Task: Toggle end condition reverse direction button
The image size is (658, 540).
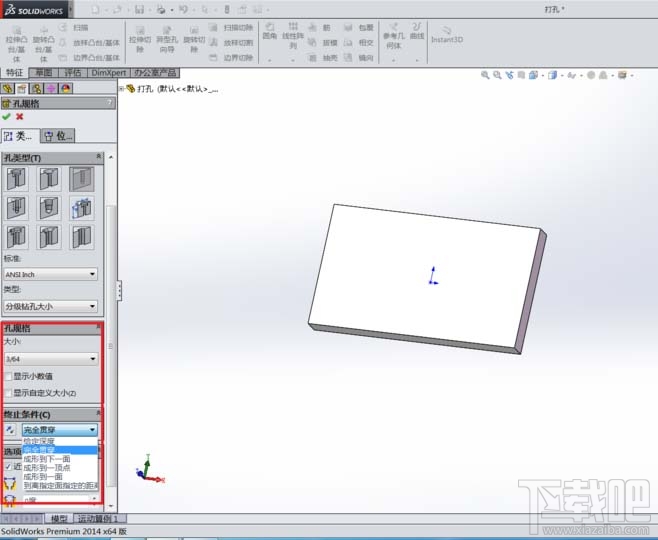Action: coord(10,430)
